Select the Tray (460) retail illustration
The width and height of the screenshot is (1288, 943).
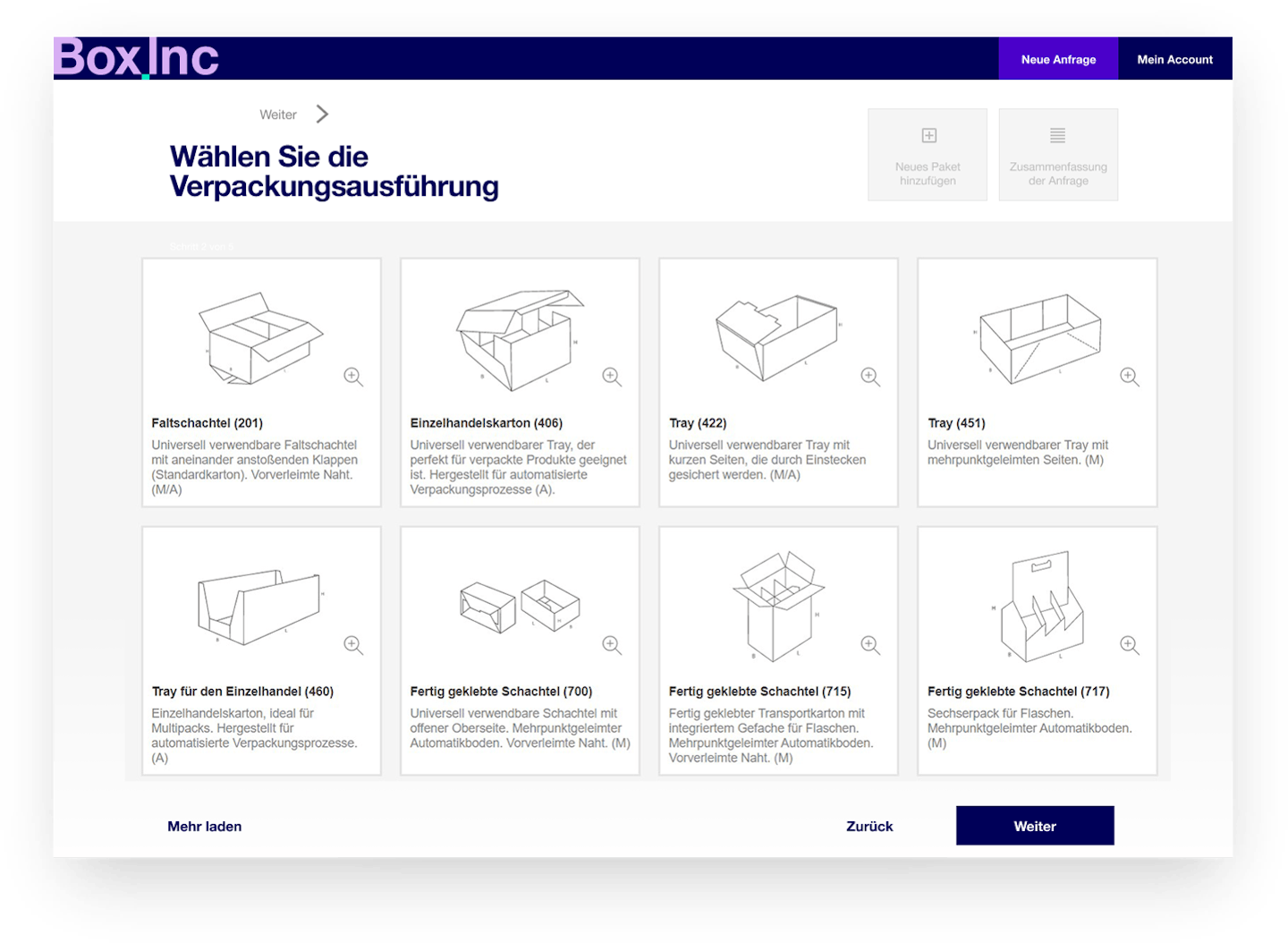[259, 607]
